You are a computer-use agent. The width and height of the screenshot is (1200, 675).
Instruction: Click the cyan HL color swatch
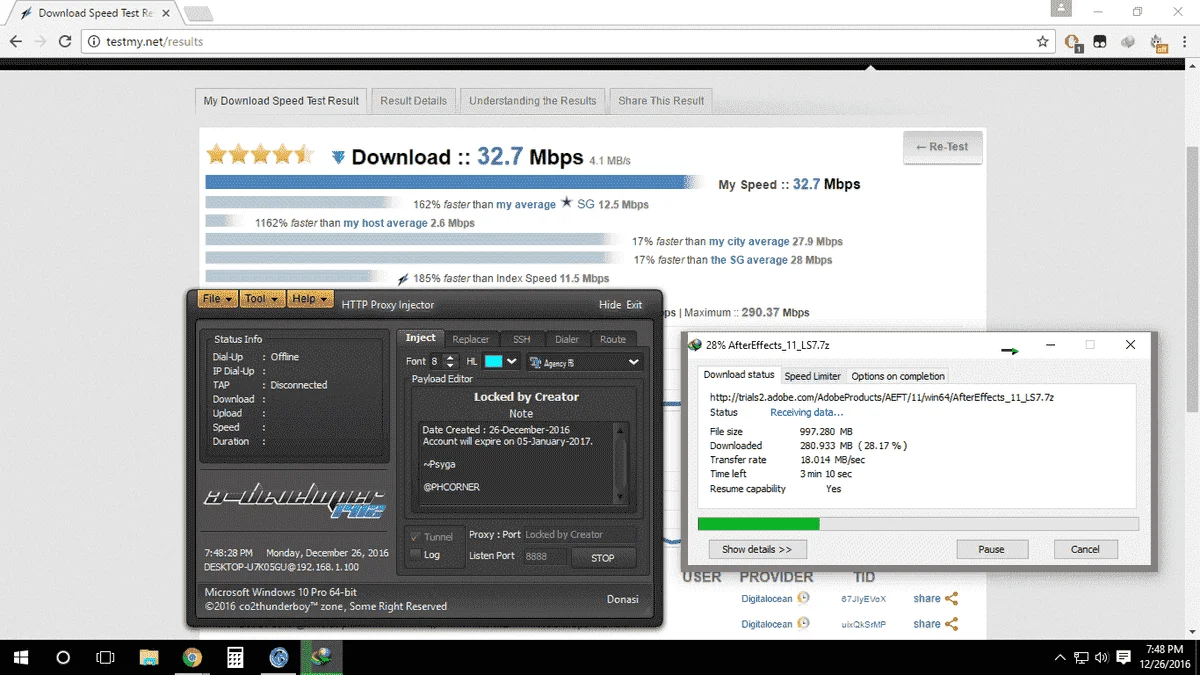pyautogui.click(x=494, y=361)
